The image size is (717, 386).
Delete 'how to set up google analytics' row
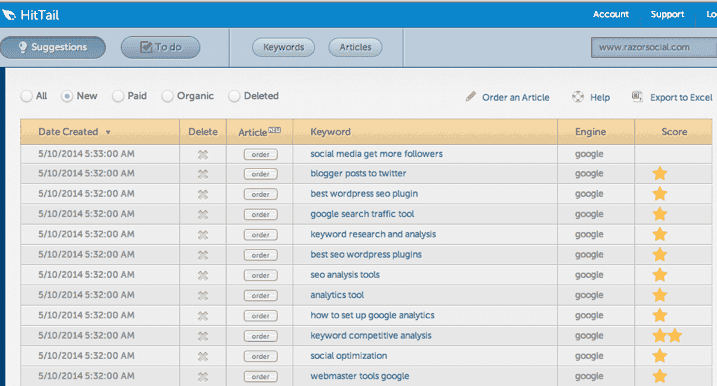(x=203, y=316)
